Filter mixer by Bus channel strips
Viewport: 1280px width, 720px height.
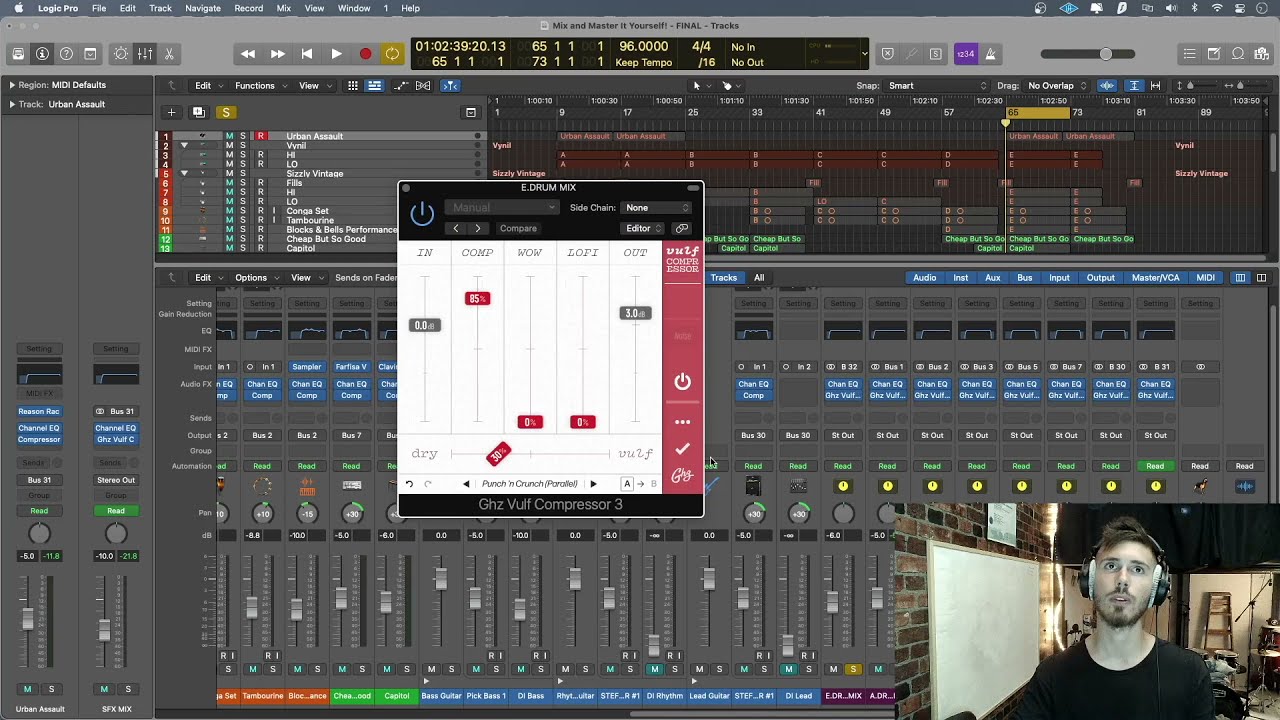click(1025, 278)
